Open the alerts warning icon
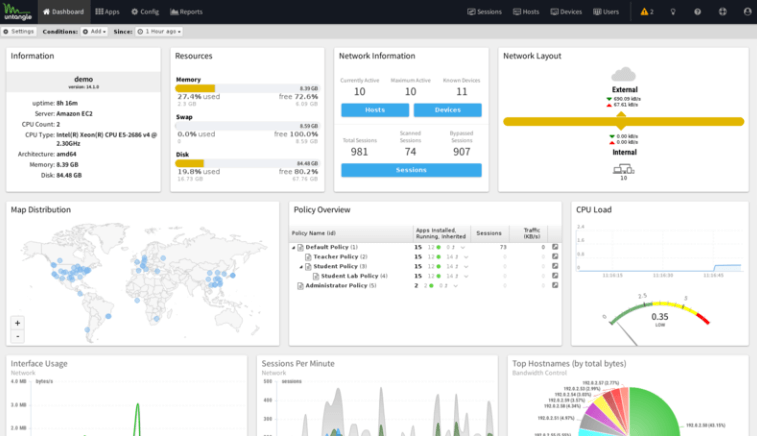This screenshot has height=436, width=757. click(x=647, y=12)
